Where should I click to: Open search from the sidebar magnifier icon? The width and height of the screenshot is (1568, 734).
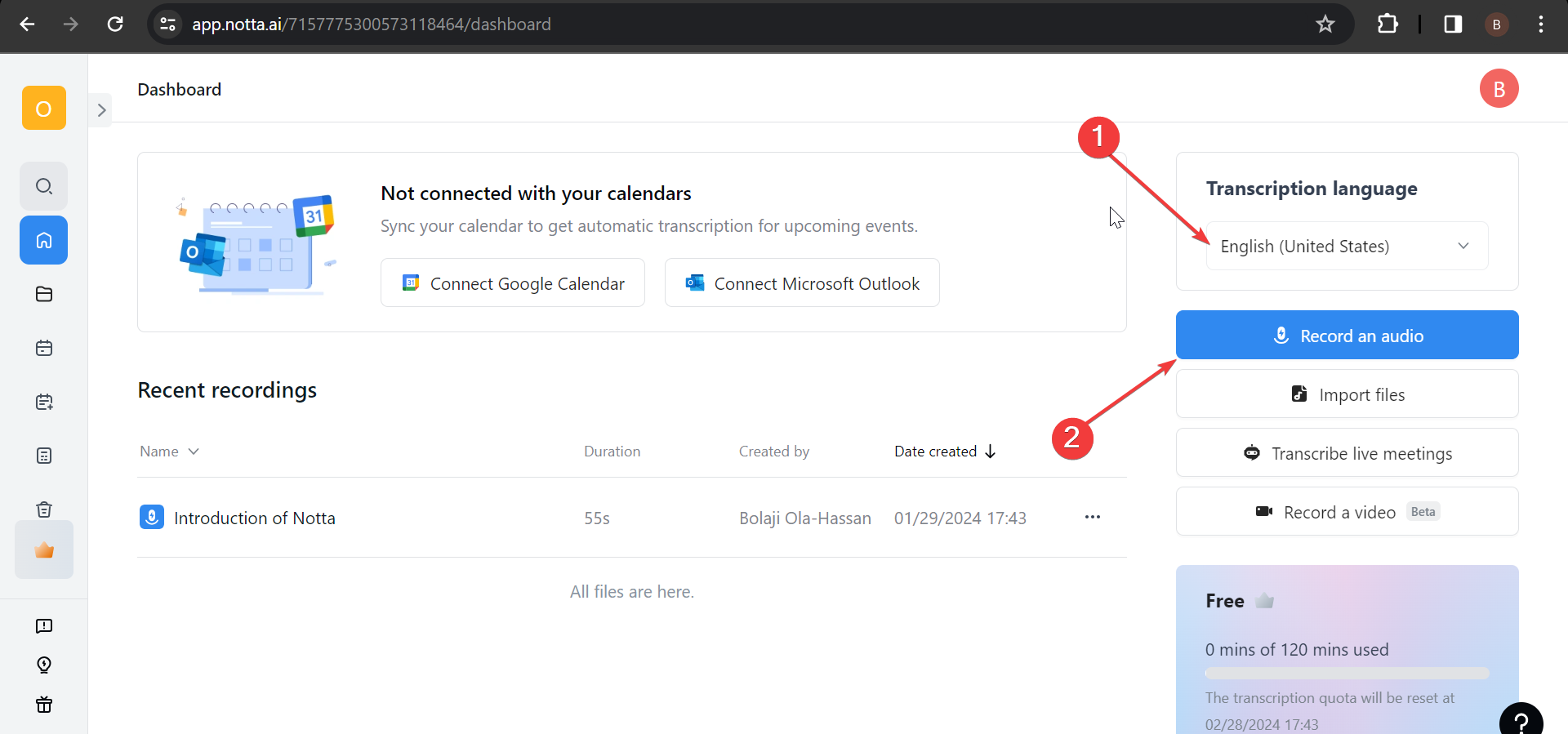point(44,186)
